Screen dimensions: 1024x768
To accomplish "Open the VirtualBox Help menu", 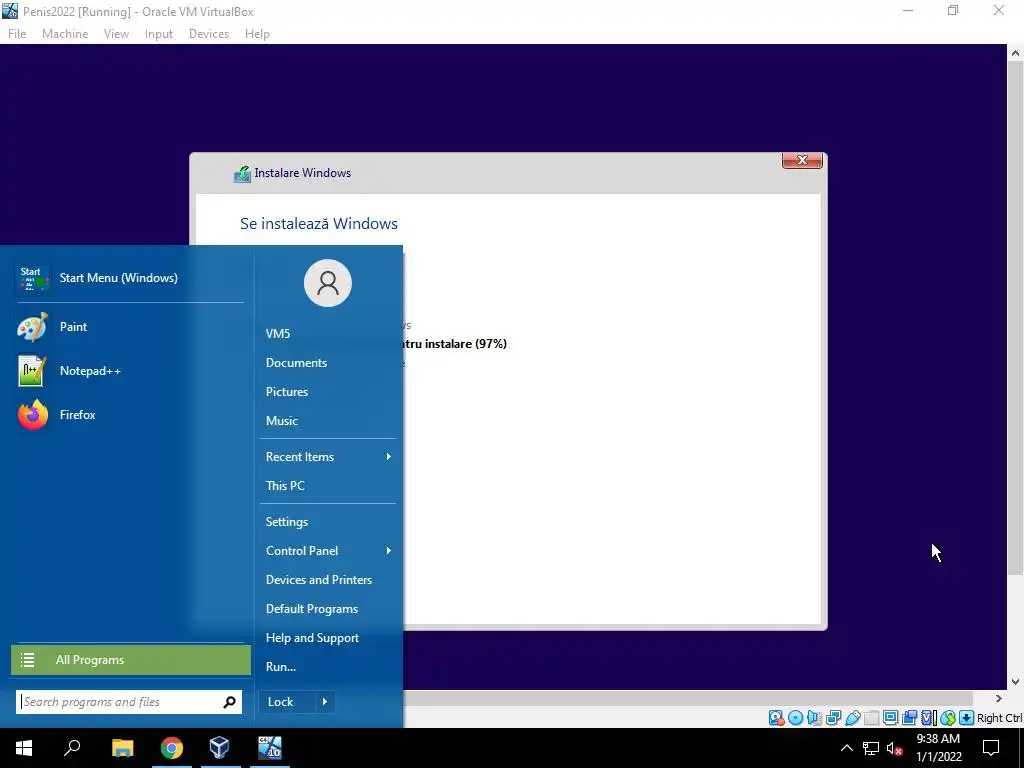I will click(x=257, y=34).
